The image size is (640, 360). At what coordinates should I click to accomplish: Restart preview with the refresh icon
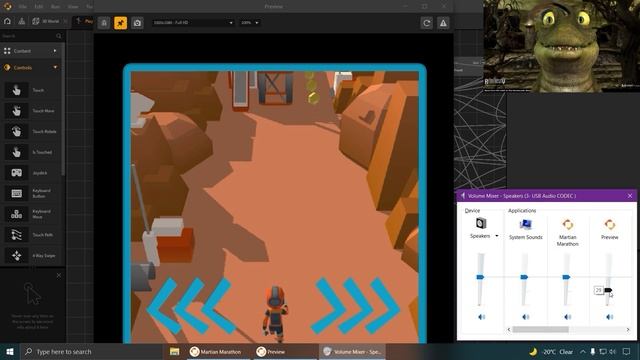pos(427,23)
